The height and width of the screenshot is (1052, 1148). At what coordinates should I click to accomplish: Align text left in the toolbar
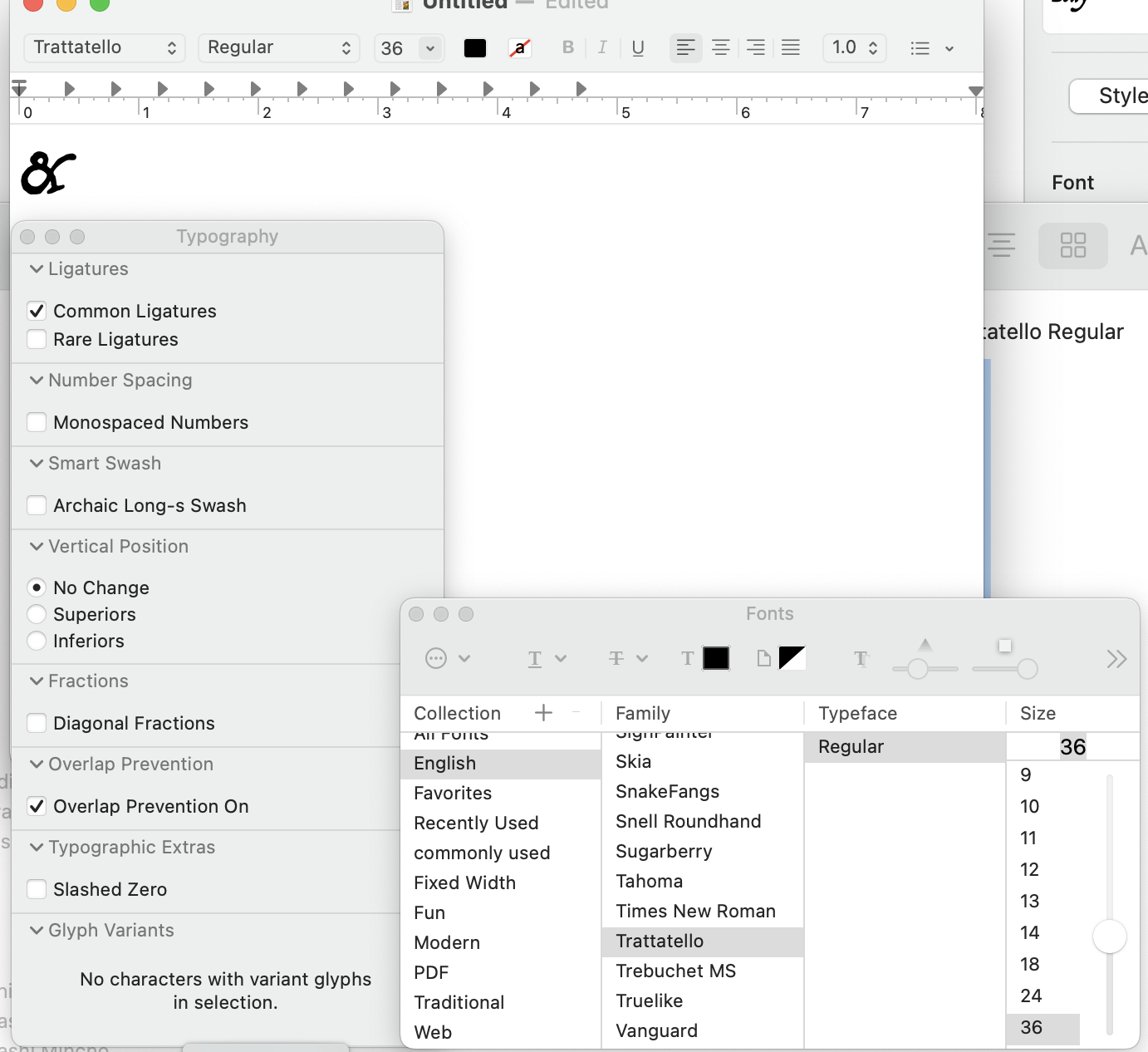click(685, 47)
